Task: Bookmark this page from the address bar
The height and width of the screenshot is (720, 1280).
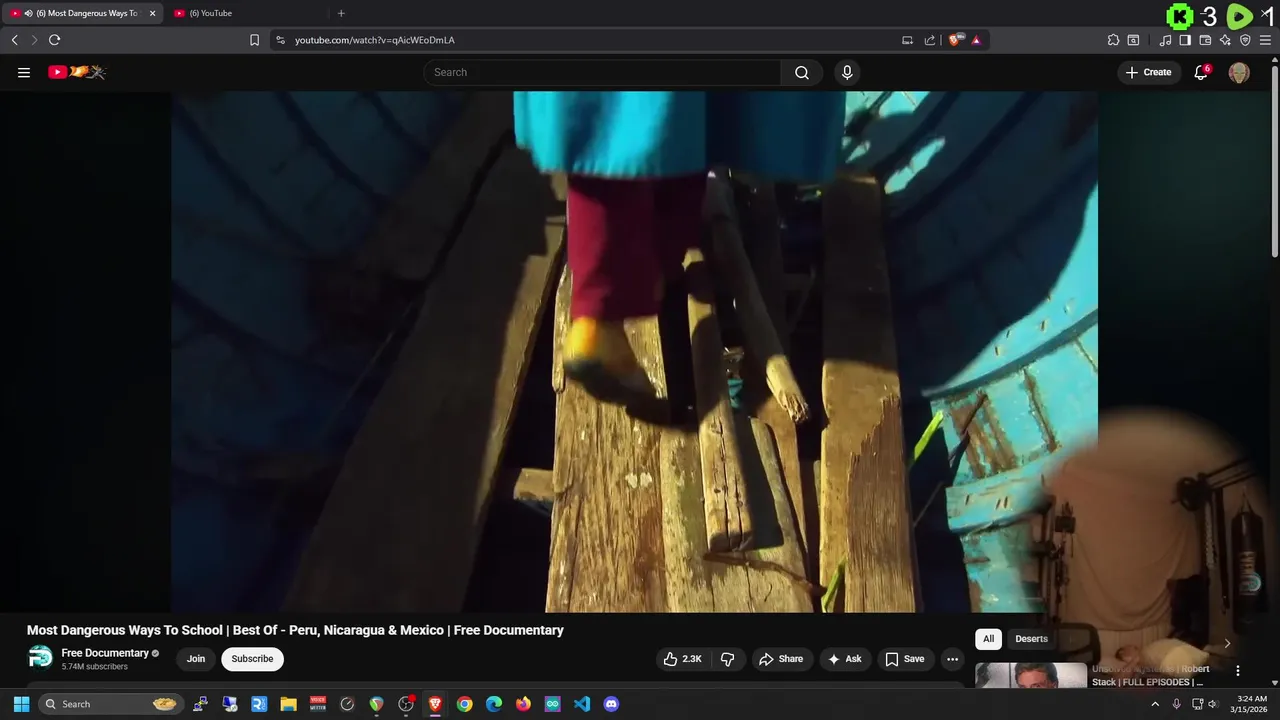Action: tap(254, 40)
